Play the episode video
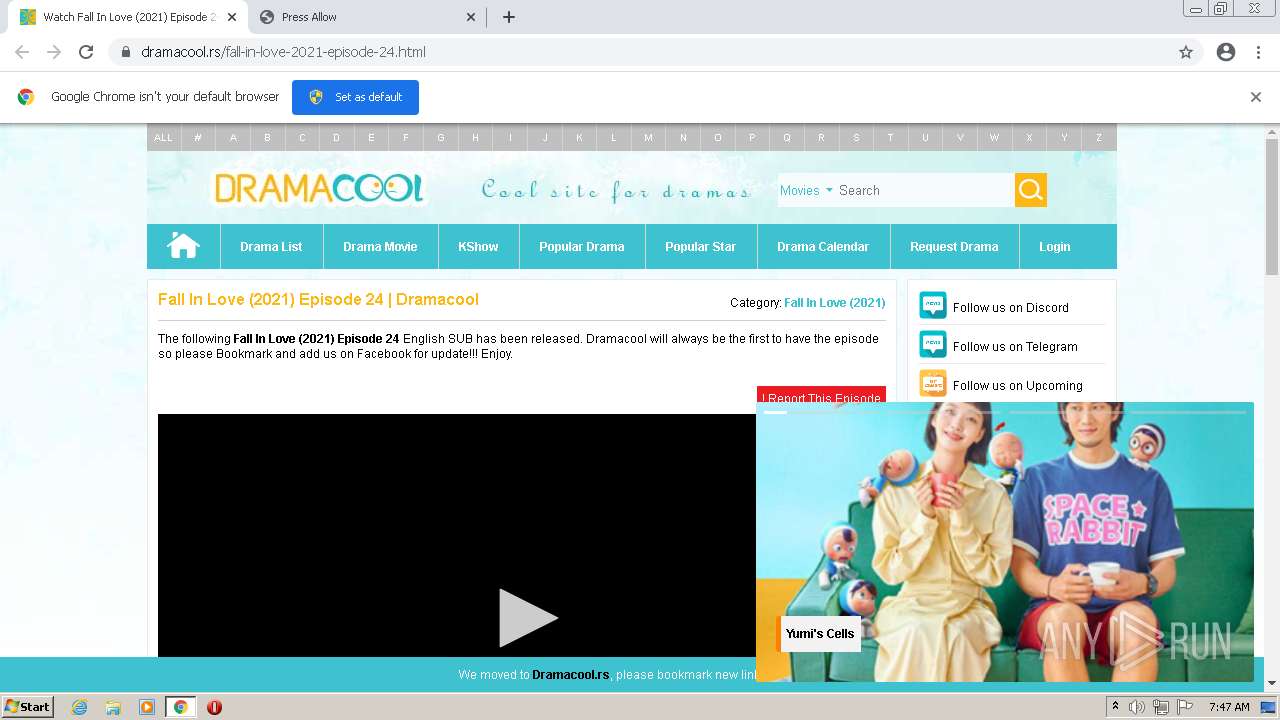This screenshot has height=720, width=1280. click(x=527, y=618)
